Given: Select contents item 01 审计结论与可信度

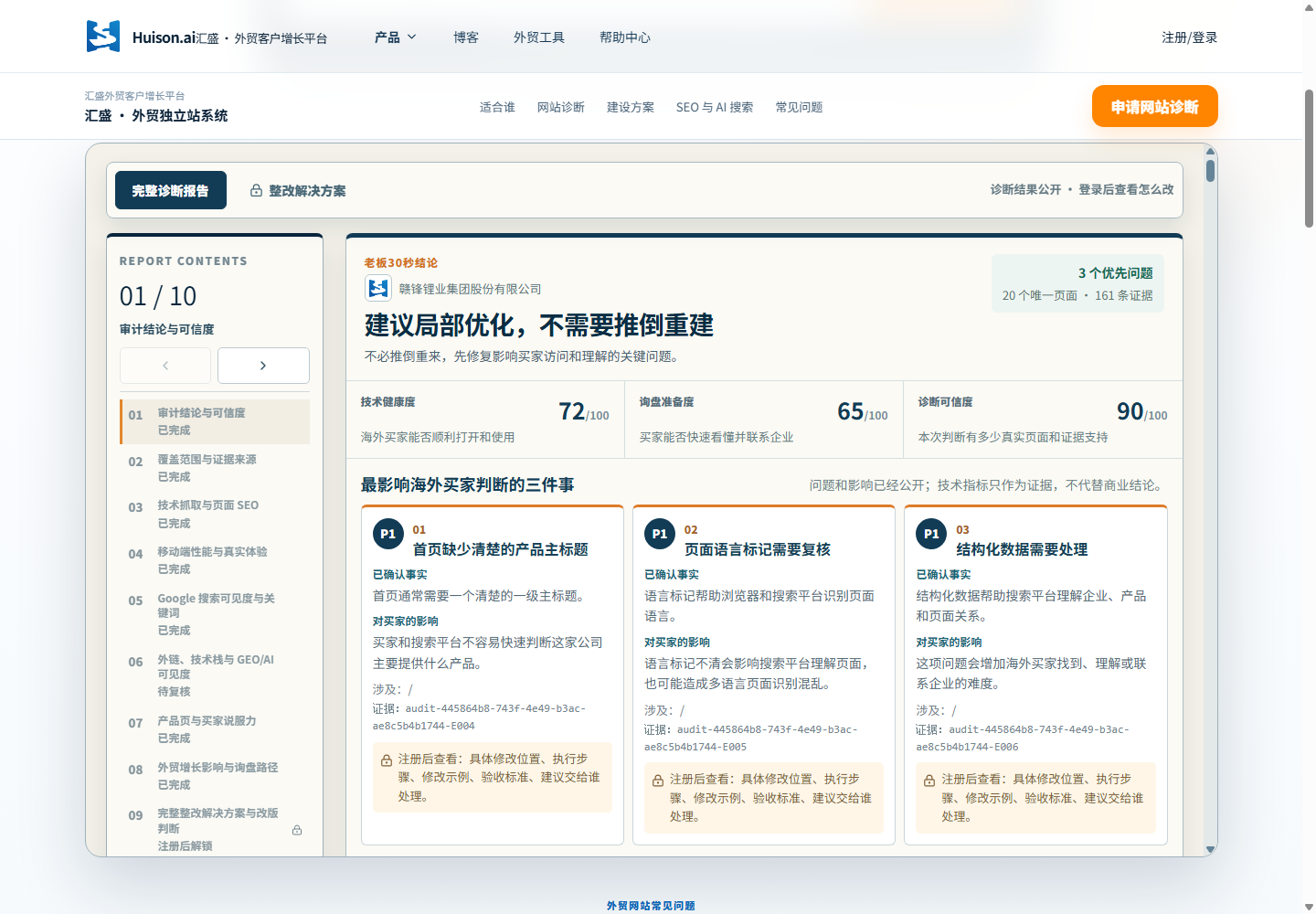Looking at the screenshot, I should pos(215,421).
